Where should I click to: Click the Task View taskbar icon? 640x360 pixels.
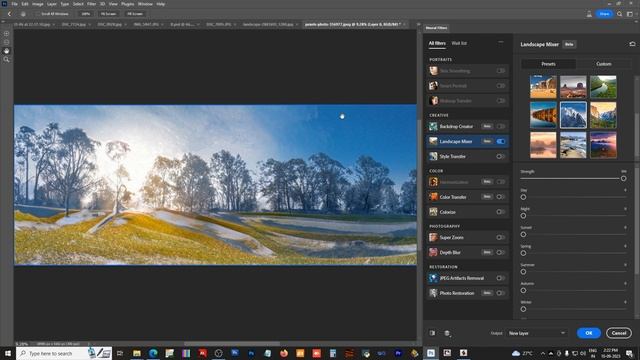point(120,353)
